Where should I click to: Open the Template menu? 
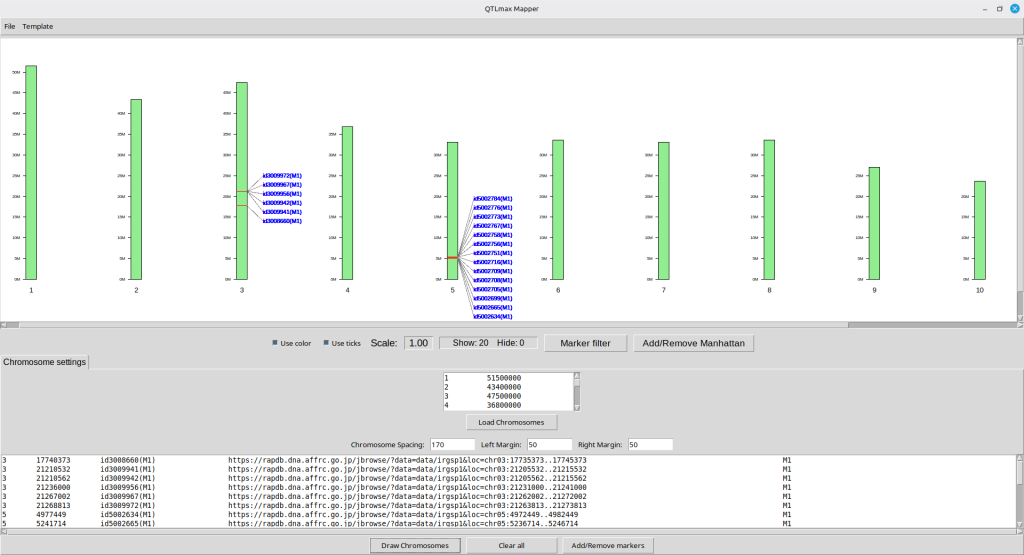[38, 26]
